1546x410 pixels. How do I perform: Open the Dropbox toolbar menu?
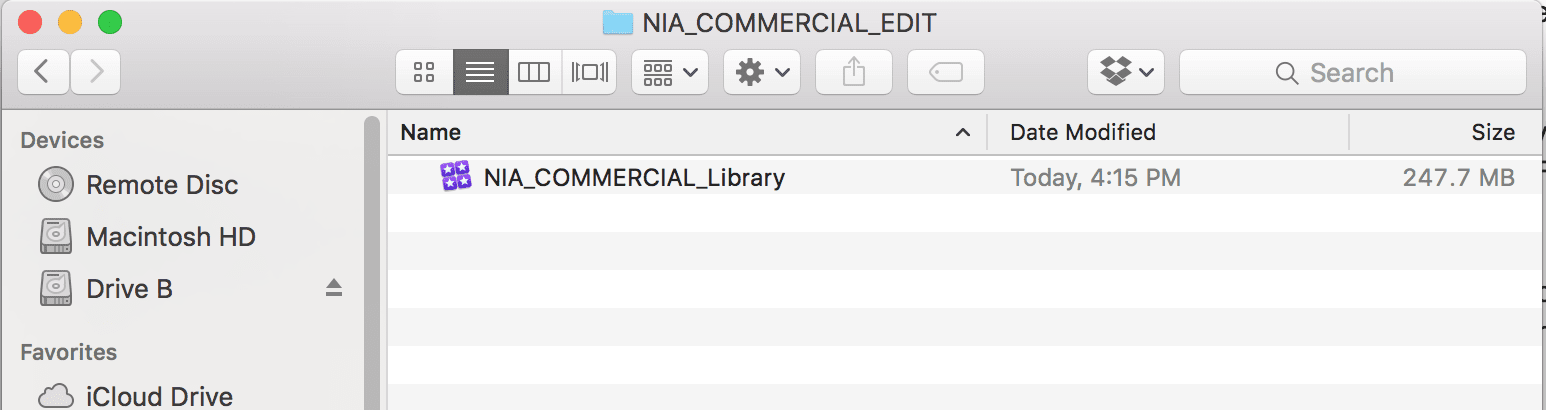pos(1125,72)
